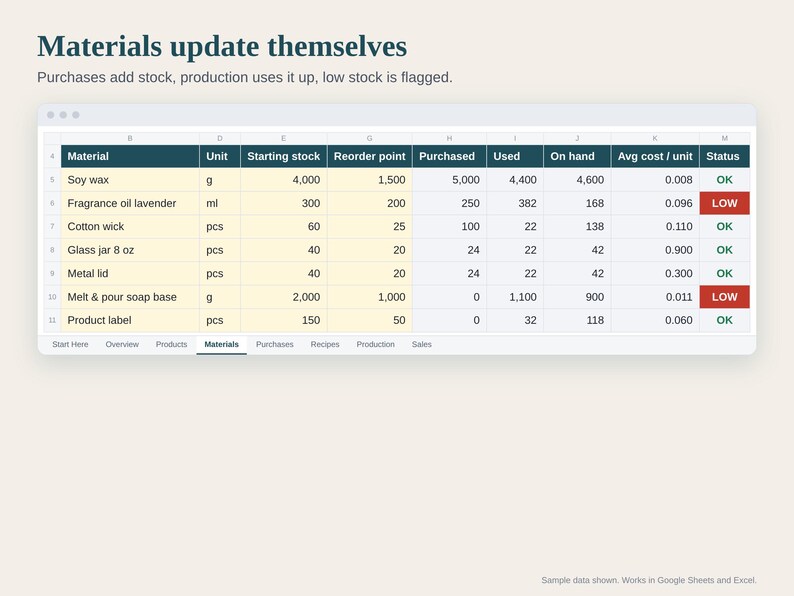Click the Glass jar 8 oz cell
794x596 pixels.
[130, 250]
